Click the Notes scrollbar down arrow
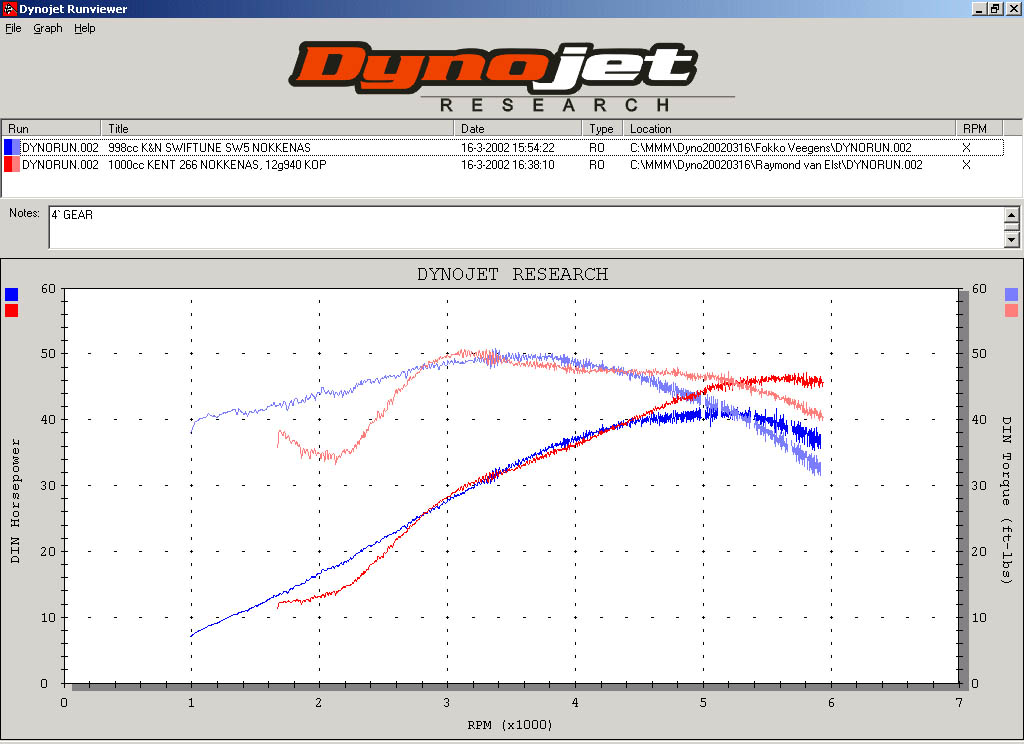This screenshot has height=744, width=1024. pyautogui.click(x=1012, y=240)
